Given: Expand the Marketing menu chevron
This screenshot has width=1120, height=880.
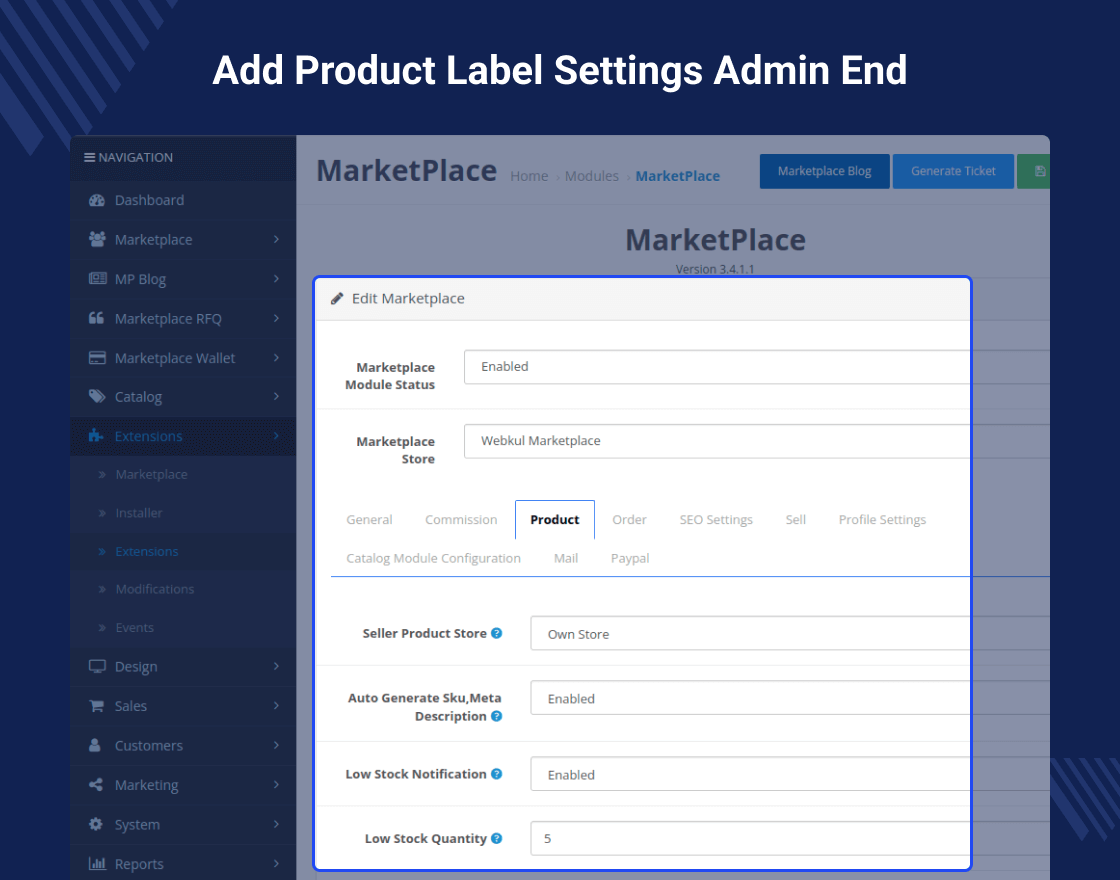Looking at the screenshot, I should (x=276, y=784).
